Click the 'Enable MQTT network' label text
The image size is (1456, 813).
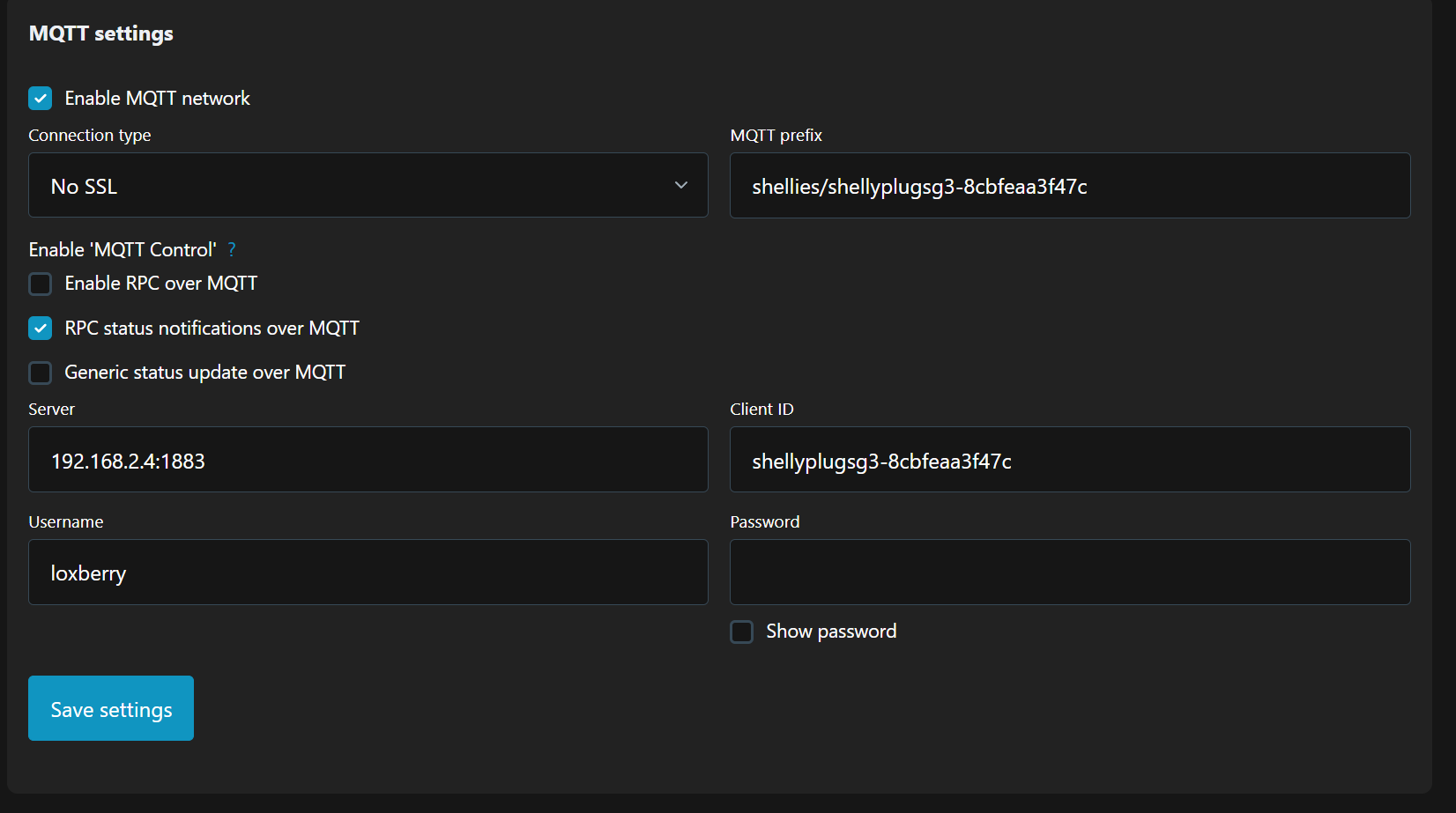tap(157, 98)
